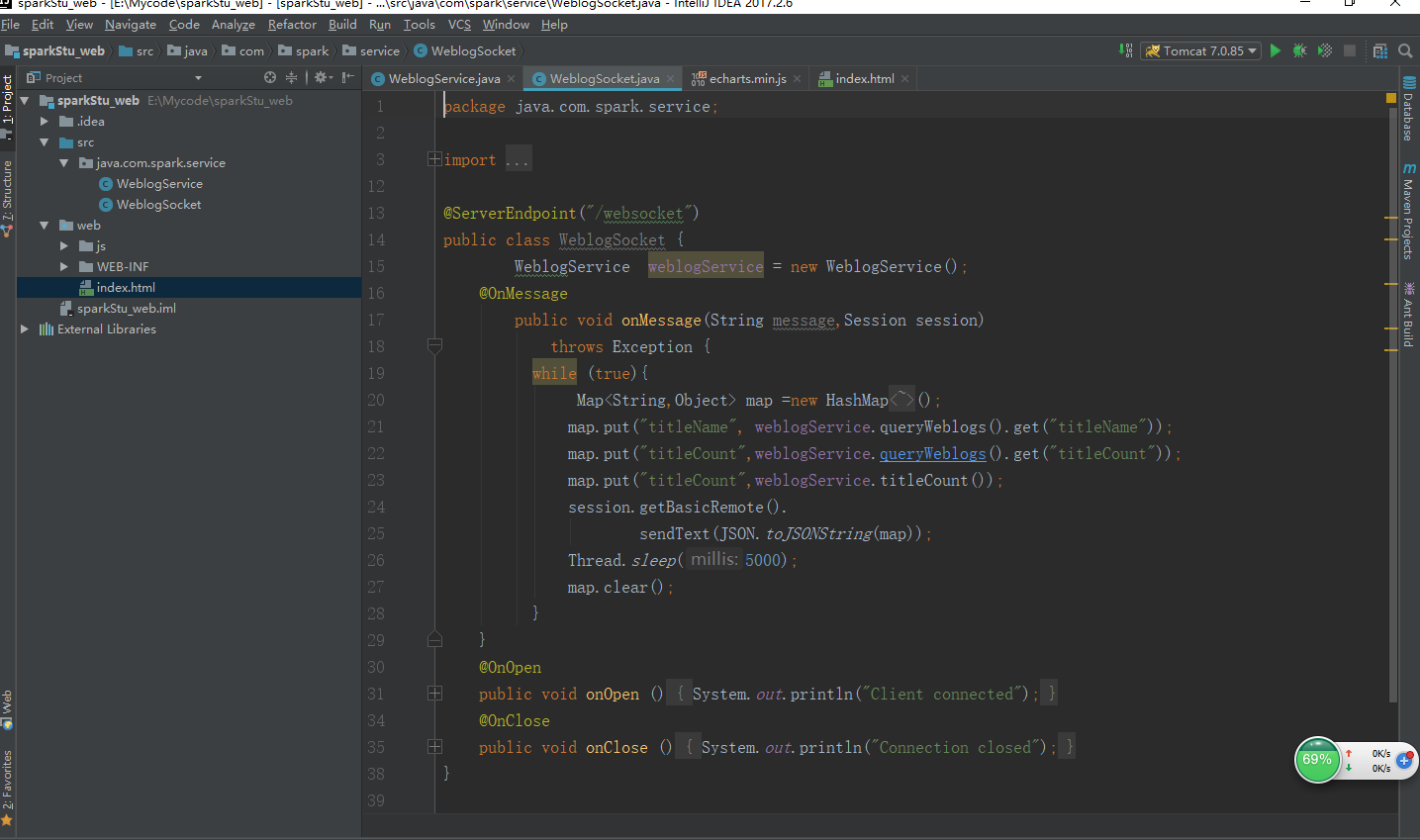Open Tomcat 7.0.85 run configuration dropdown
Screen dimensions: 1420x840
click(1201, 50)
